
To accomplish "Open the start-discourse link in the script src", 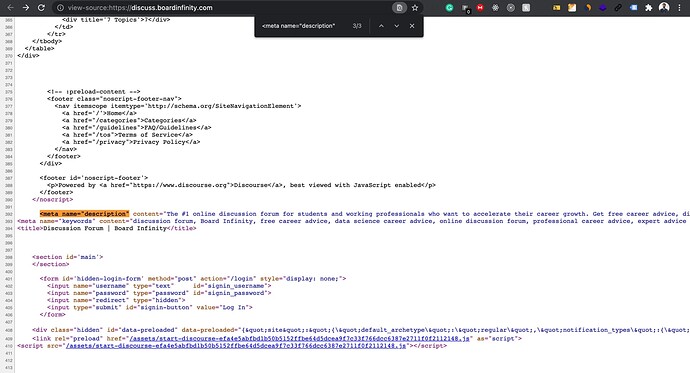I will point(236,346).
